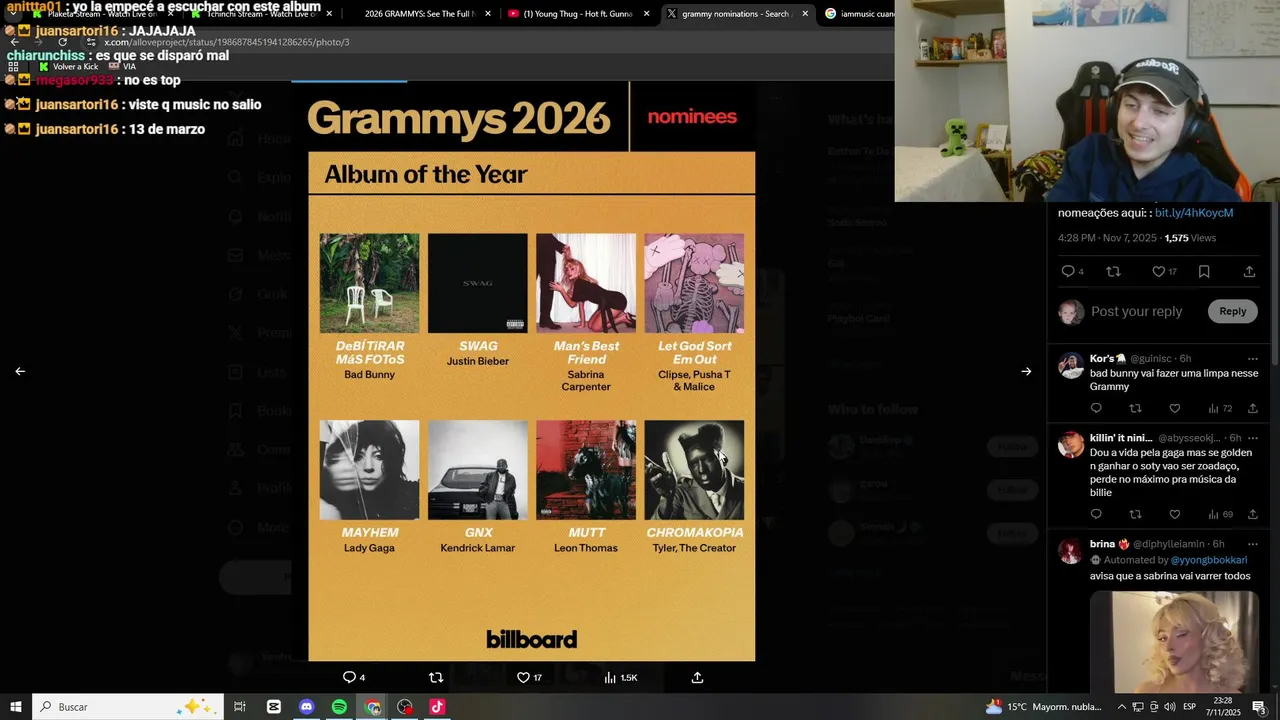Open the Volver a Kick bookmark

pos(68,66)
